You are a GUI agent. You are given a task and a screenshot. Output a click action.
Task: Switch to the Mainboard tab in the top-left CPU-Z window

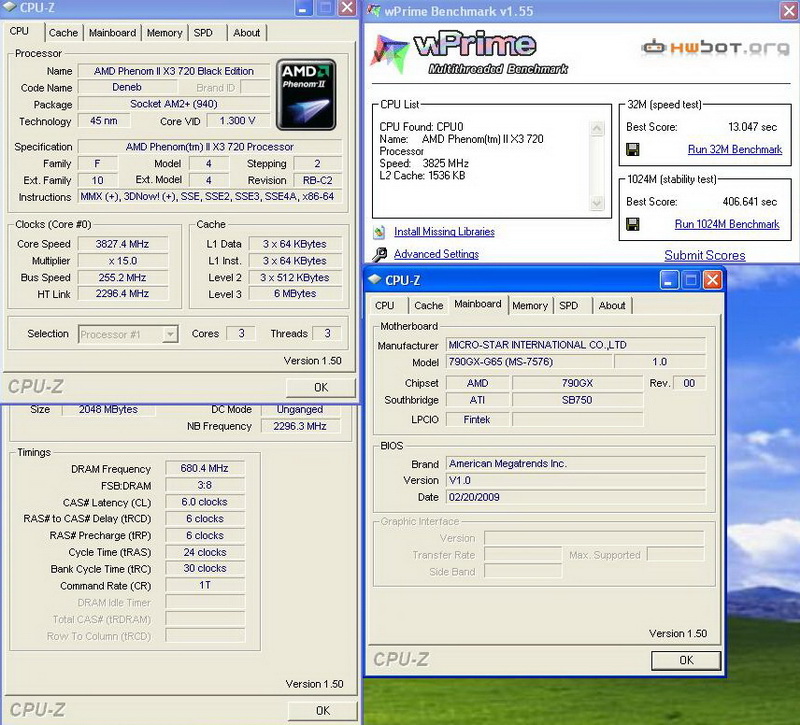pyautogui.click(x=112, y=33)
